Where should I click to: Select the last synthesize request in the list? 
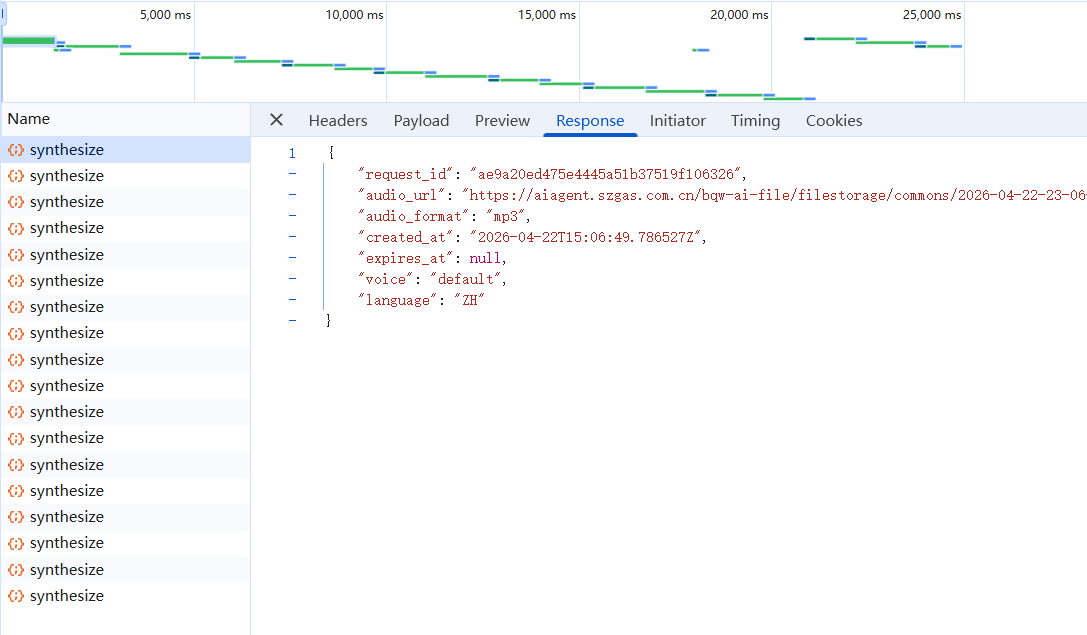click(x=125, y=595)
